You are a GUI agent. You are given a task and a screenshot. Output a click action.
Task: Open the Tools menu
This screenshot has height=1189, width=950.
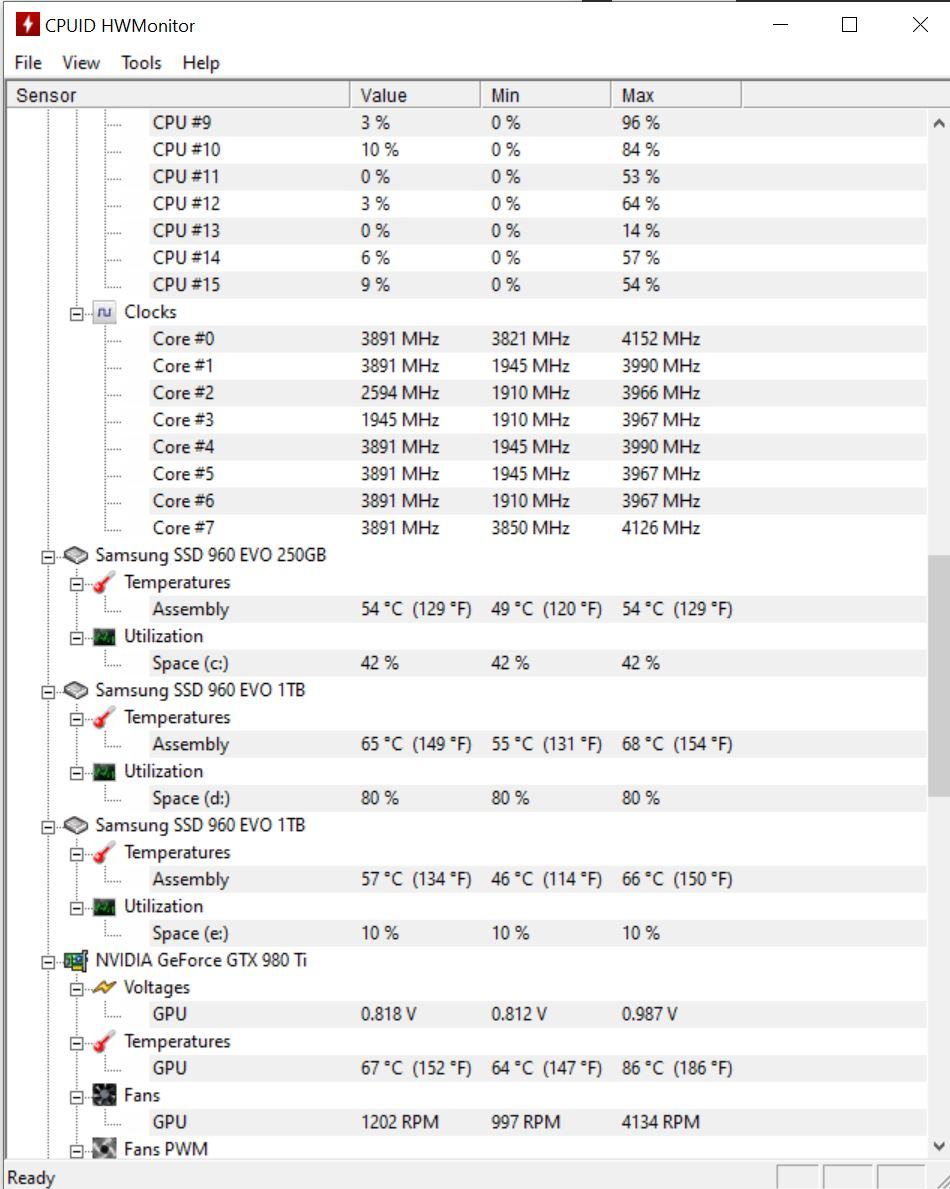tap(141, 63)
